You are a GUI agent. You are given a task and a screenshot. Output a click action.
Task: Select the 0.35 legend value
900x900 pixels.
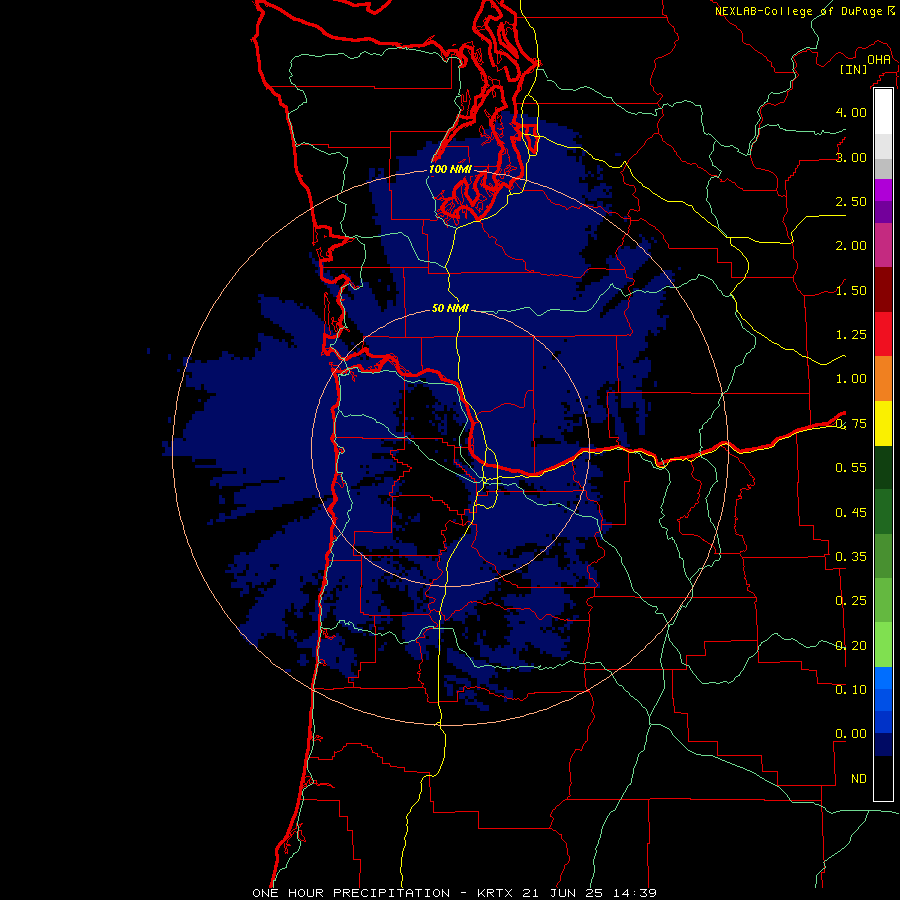(851, 556)
